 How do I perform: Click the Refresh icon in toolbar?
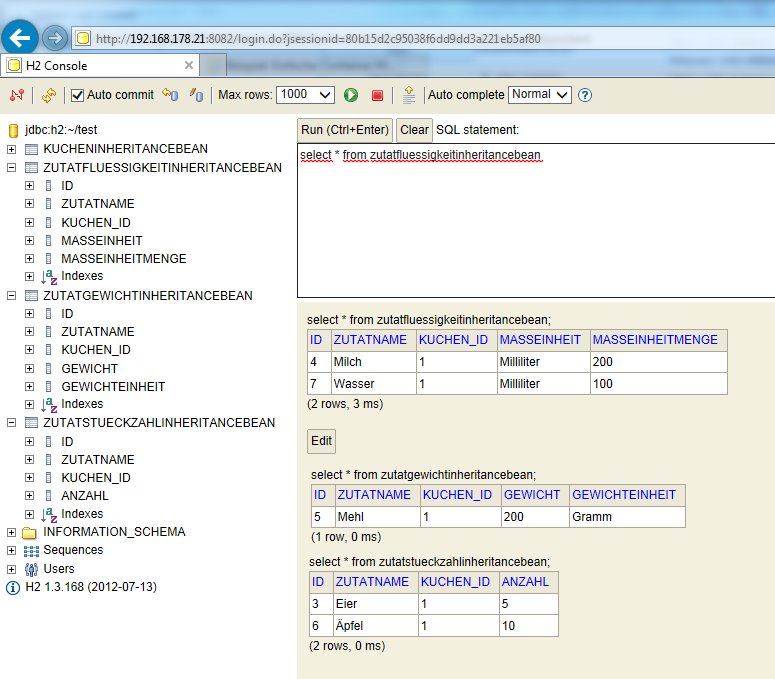48,95
